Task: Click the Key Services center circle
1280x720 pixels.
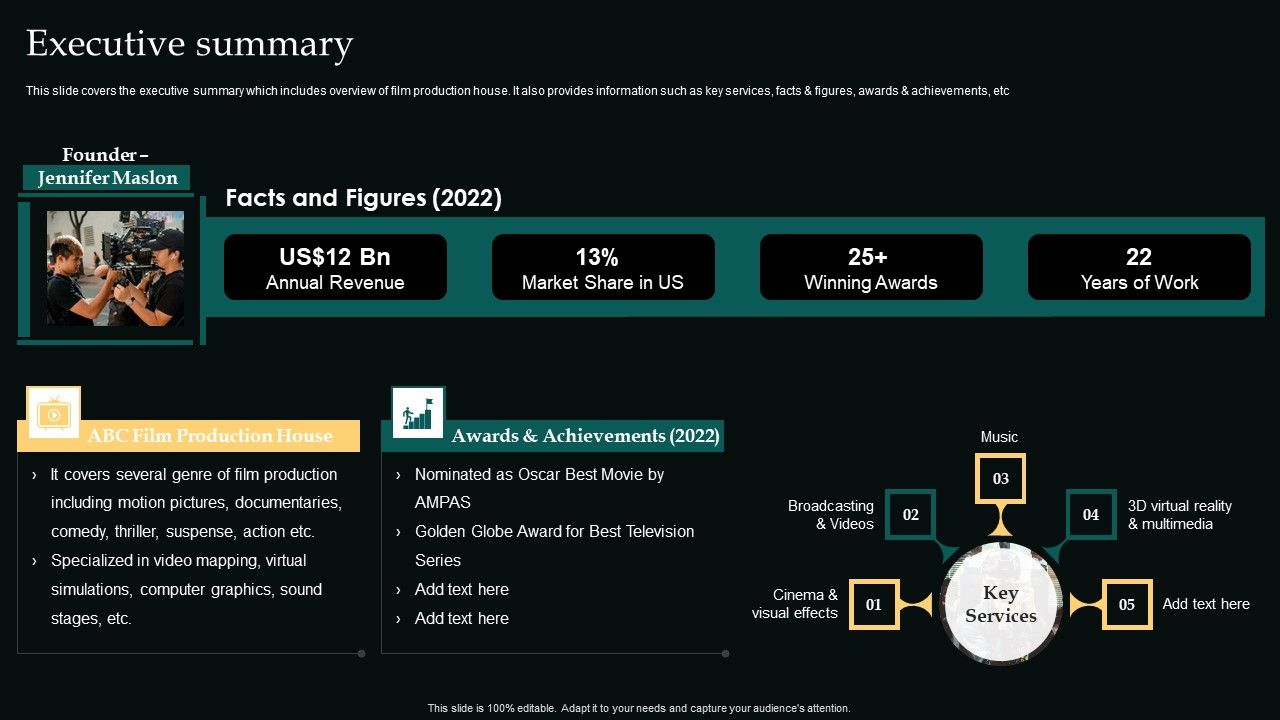Action: pos(1000,604)
